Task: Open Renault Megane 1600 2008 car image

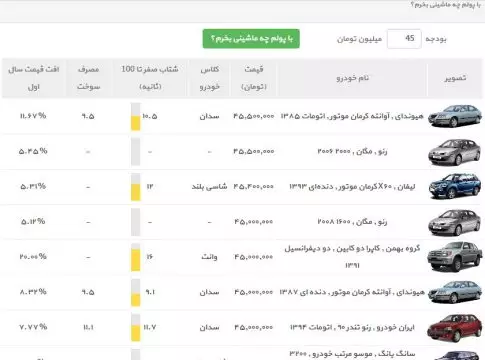Action: [x=455, y=222]
